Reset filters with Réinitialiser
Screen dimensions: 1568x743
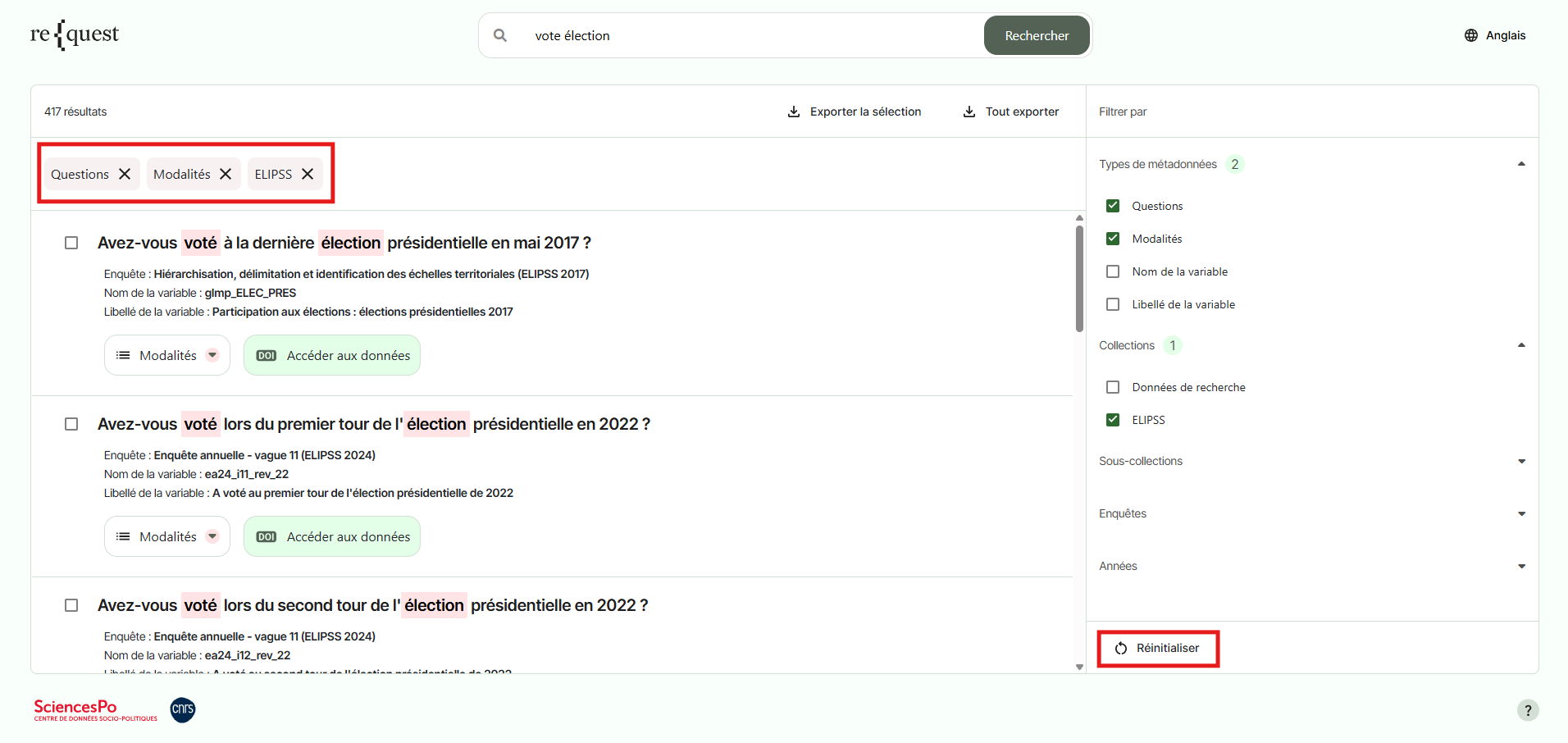[1158, 648]
